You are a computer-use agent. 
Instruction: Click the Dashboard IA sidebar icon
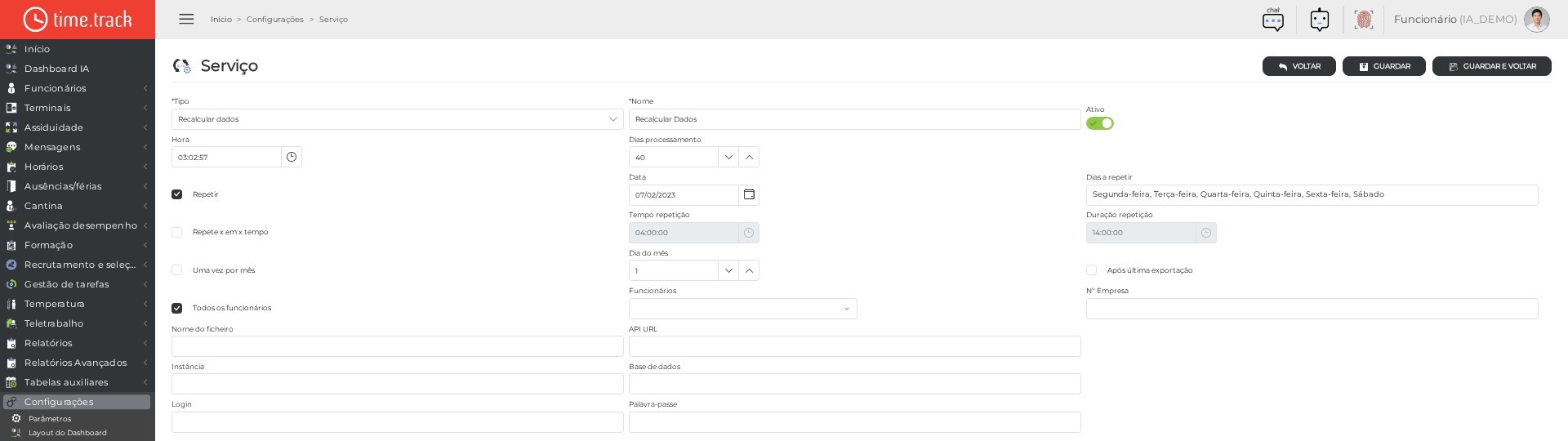click(x=11, y=69)
